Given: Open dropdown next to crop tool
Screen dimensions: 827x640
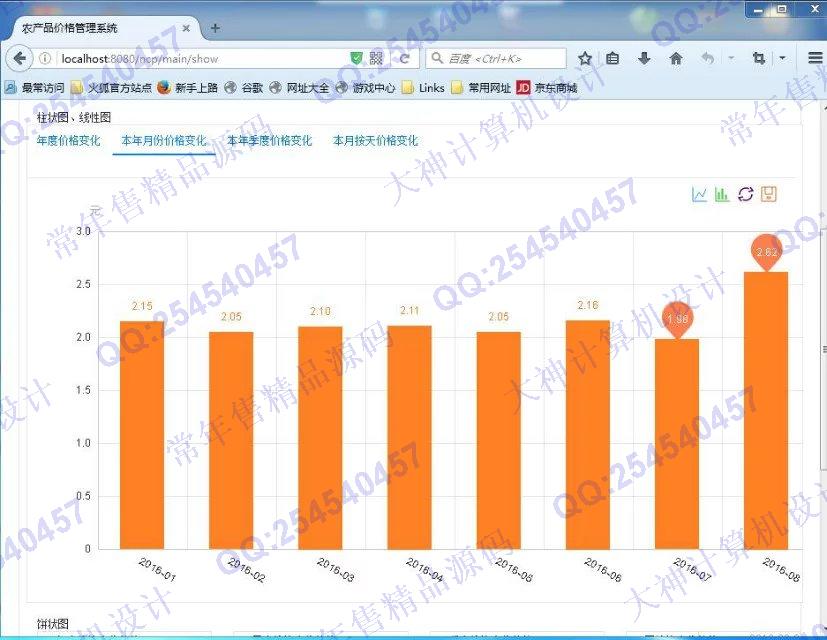Looking at the screenshot, I should [x=783, y=58].
